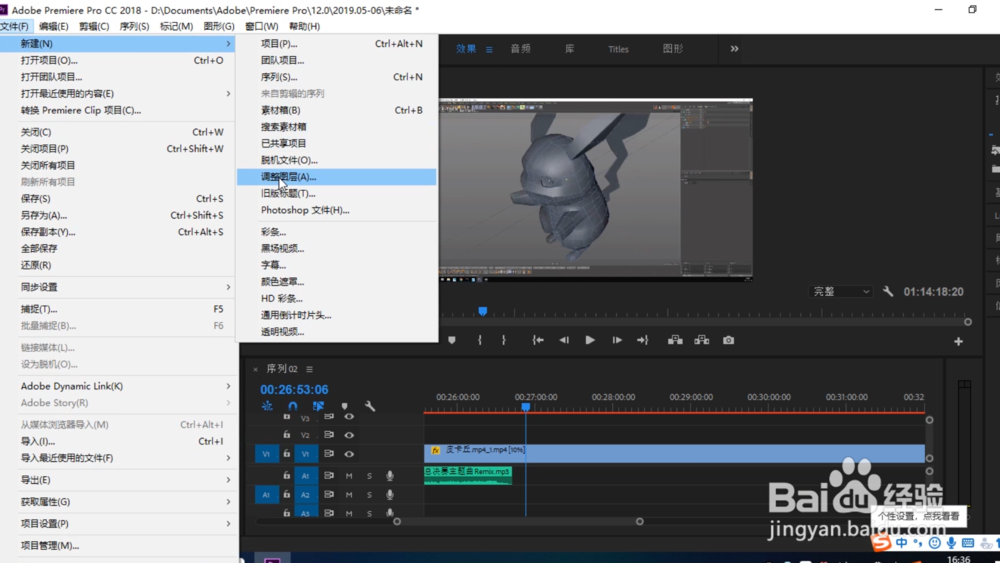Click the Mark Out brace icon
Screen dimensions: 1000x563
pyautogui.click(x=504, y=340)
